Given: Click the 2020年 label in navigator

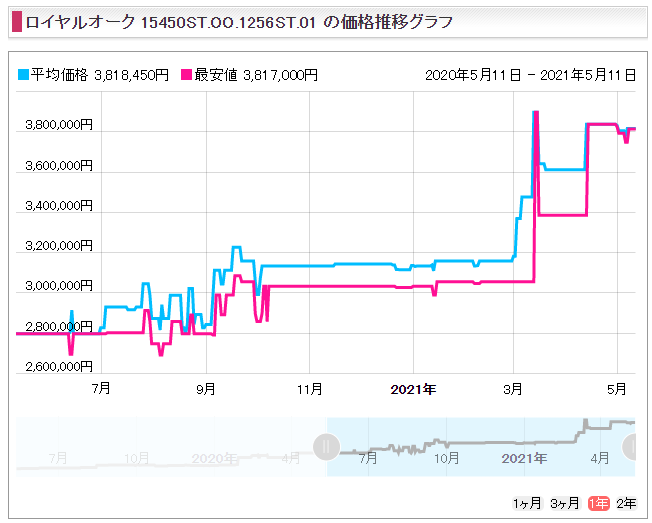Looking at the screenshot, I should point(215,458).
